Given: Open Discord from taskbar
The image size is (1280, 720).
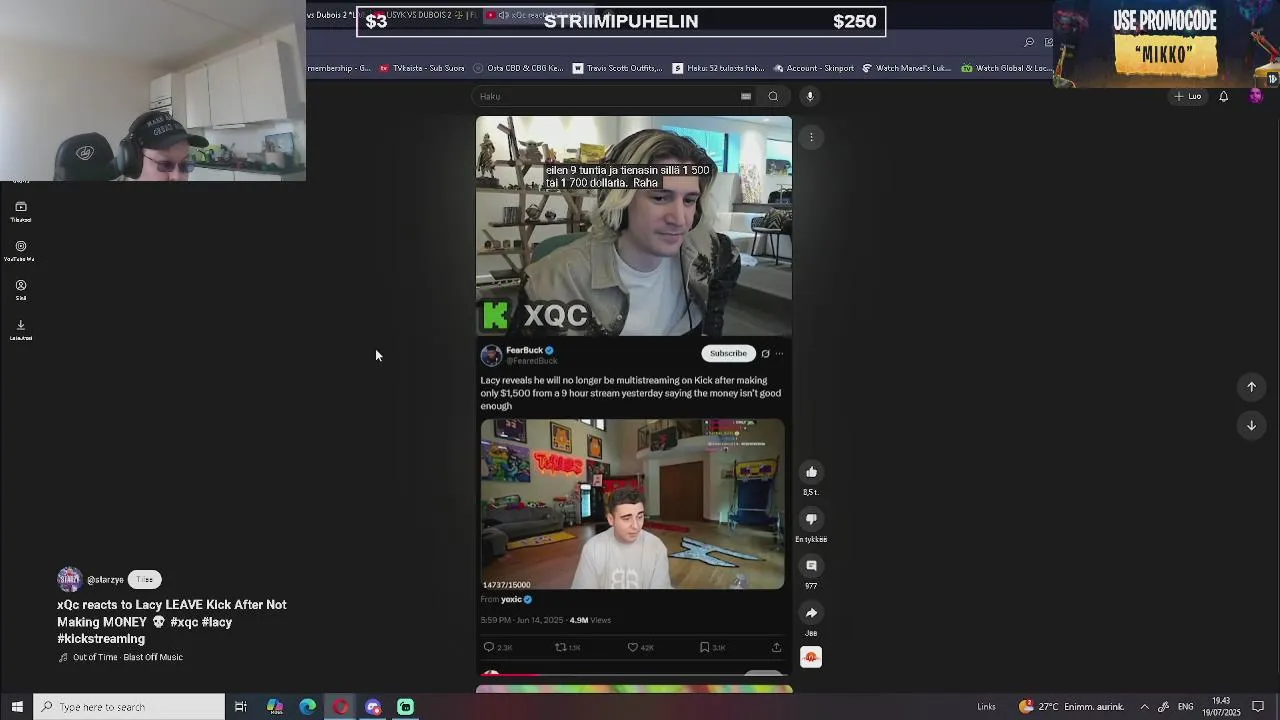Looking at the screenshot, I should tap(373, 707).
